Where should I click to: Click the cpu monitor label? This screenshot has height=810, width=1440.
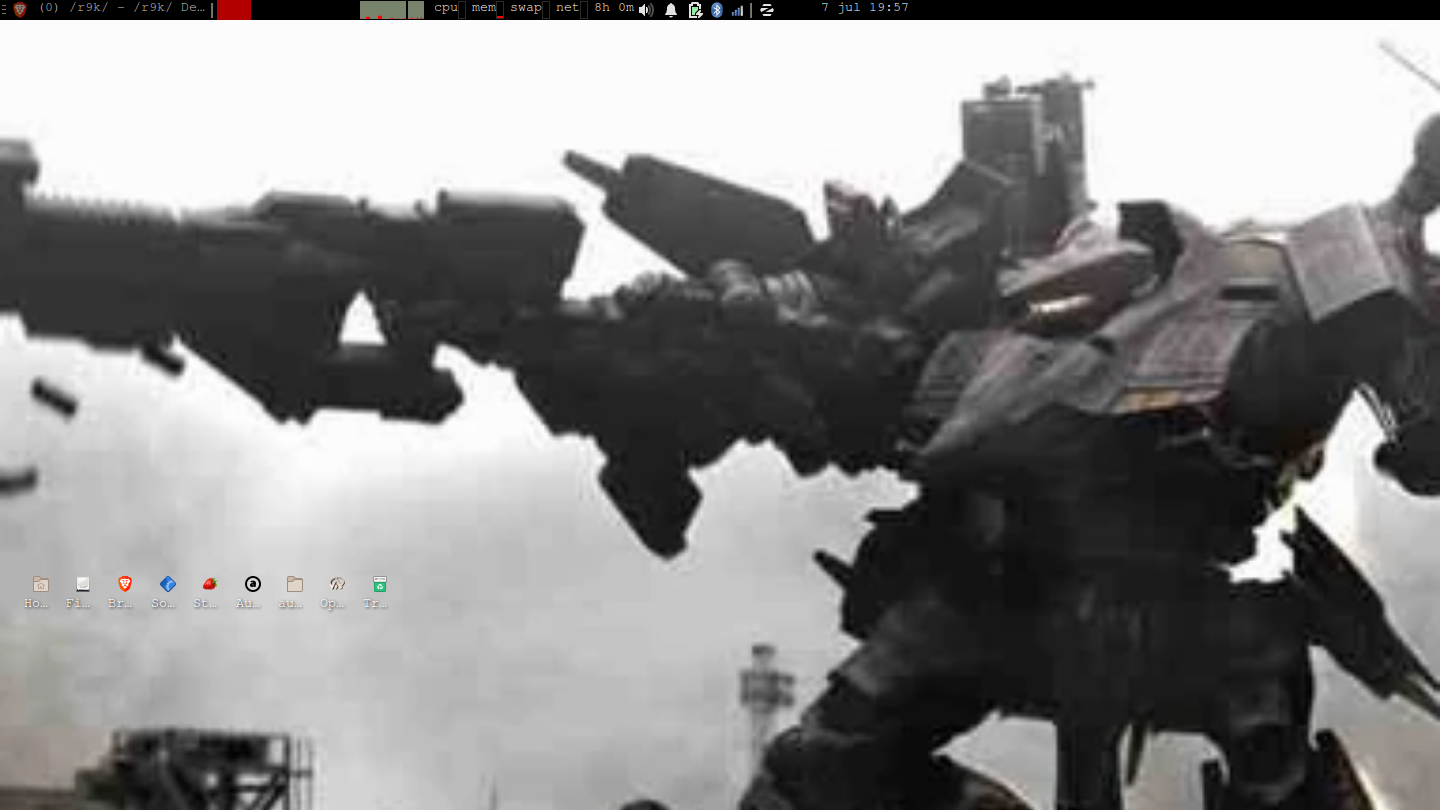click(x=446, y=8)
